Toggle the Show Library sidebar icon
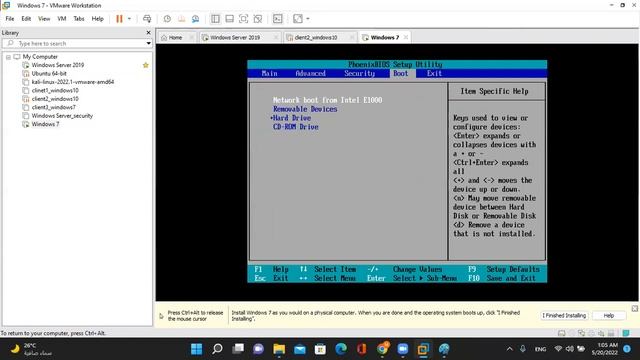 (215, 19)
